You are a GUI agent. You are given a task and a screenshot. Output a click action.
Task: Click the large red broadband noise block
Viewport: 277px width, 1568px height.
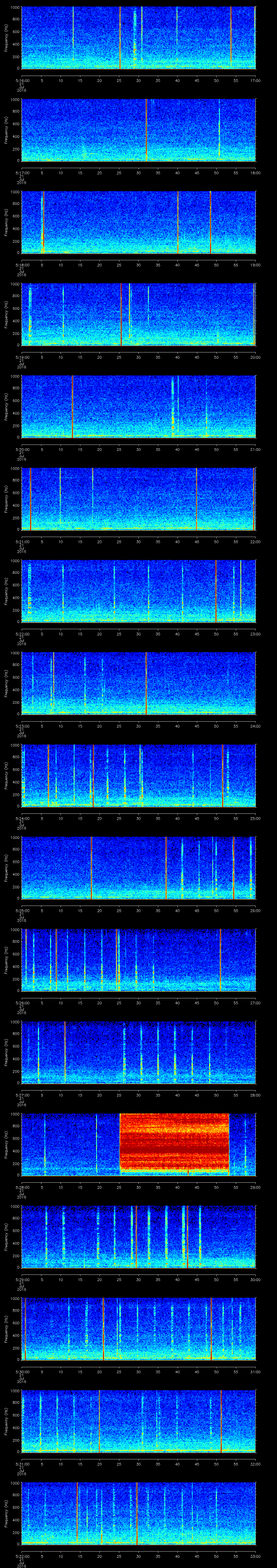pyautogui.click(x=174, y=1143)
